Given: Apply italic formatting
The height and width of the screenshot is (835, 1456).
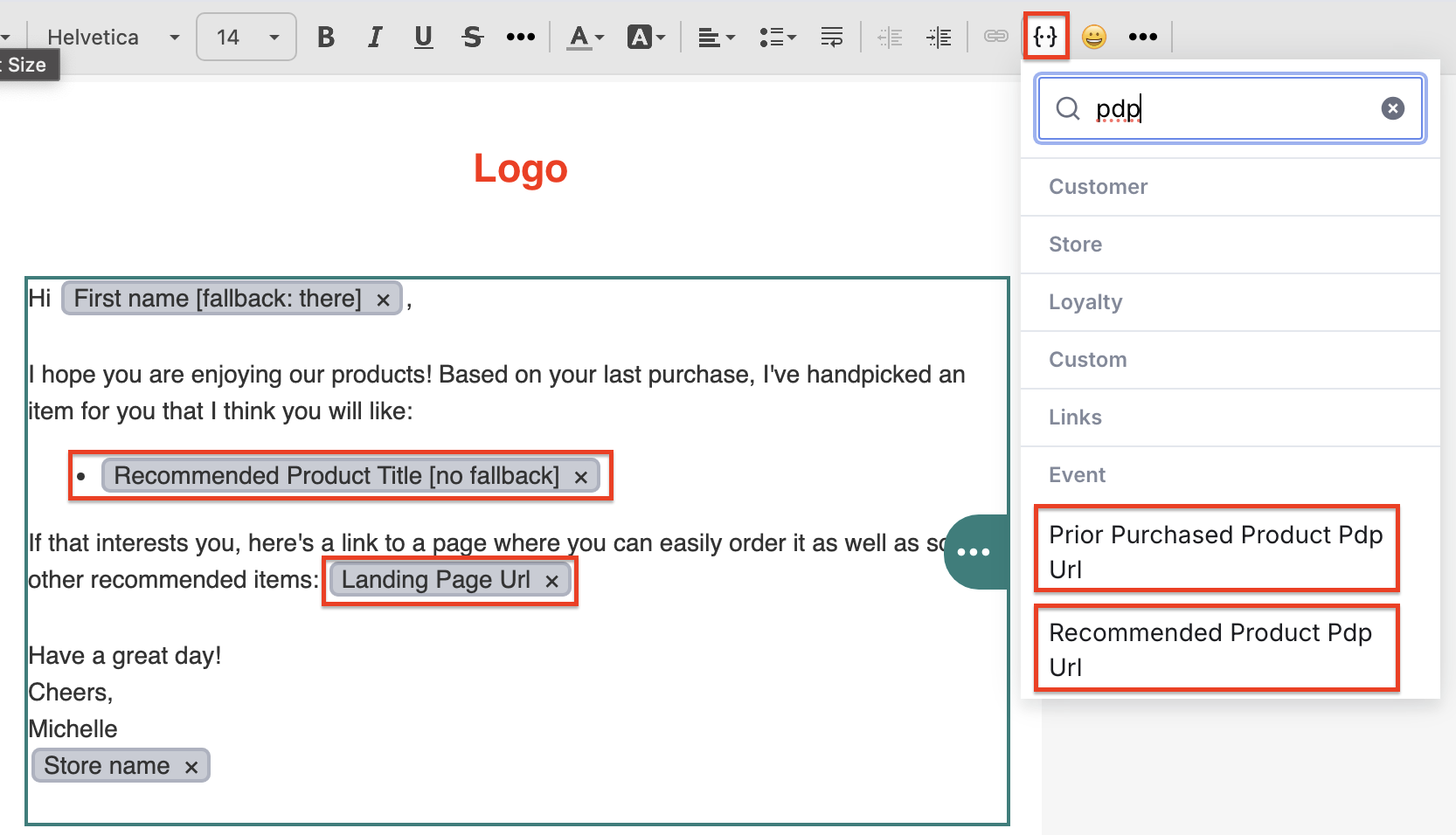Looking at the screenshot, I should (375, 37).
